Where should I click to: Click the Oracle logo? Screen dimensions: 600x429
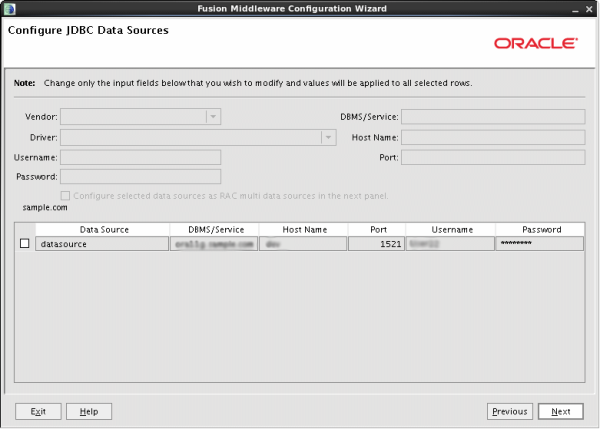click(535, 44)
